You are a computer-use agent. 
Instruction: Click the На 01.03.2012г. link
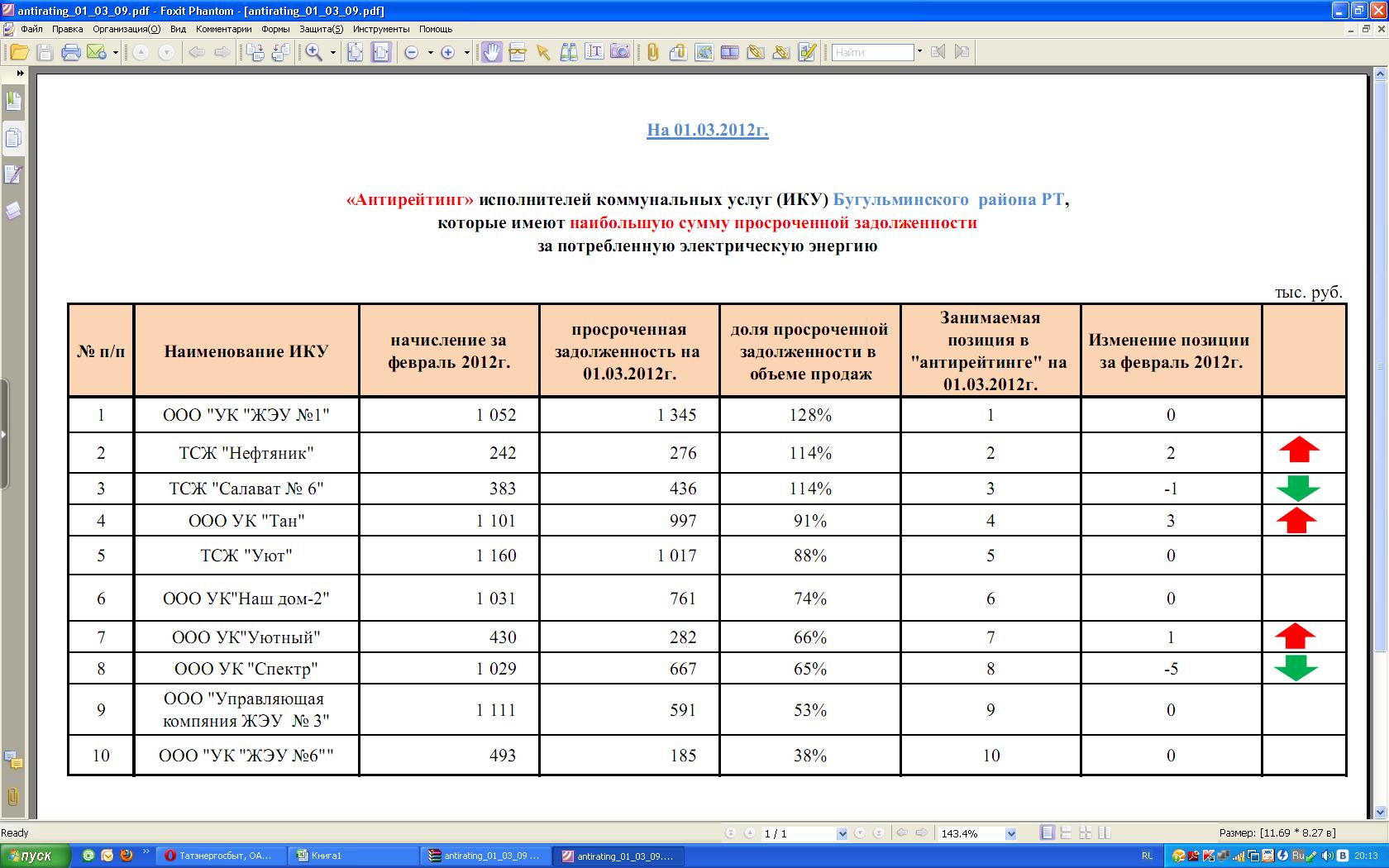pos(708,130)
